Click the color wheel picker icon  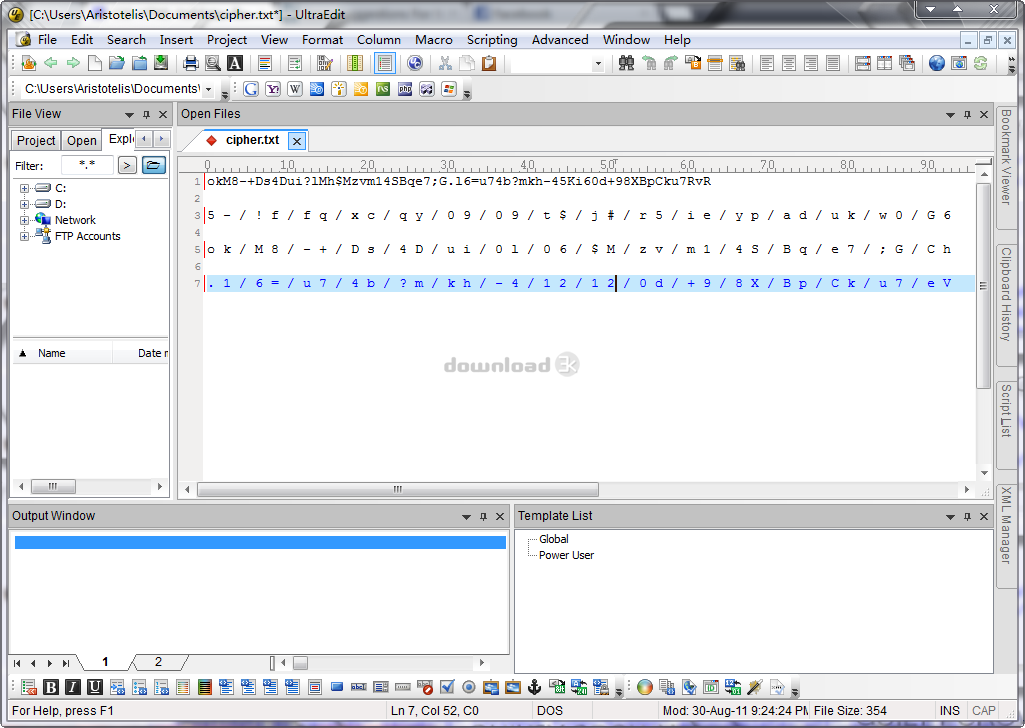[x=645, y=687]
